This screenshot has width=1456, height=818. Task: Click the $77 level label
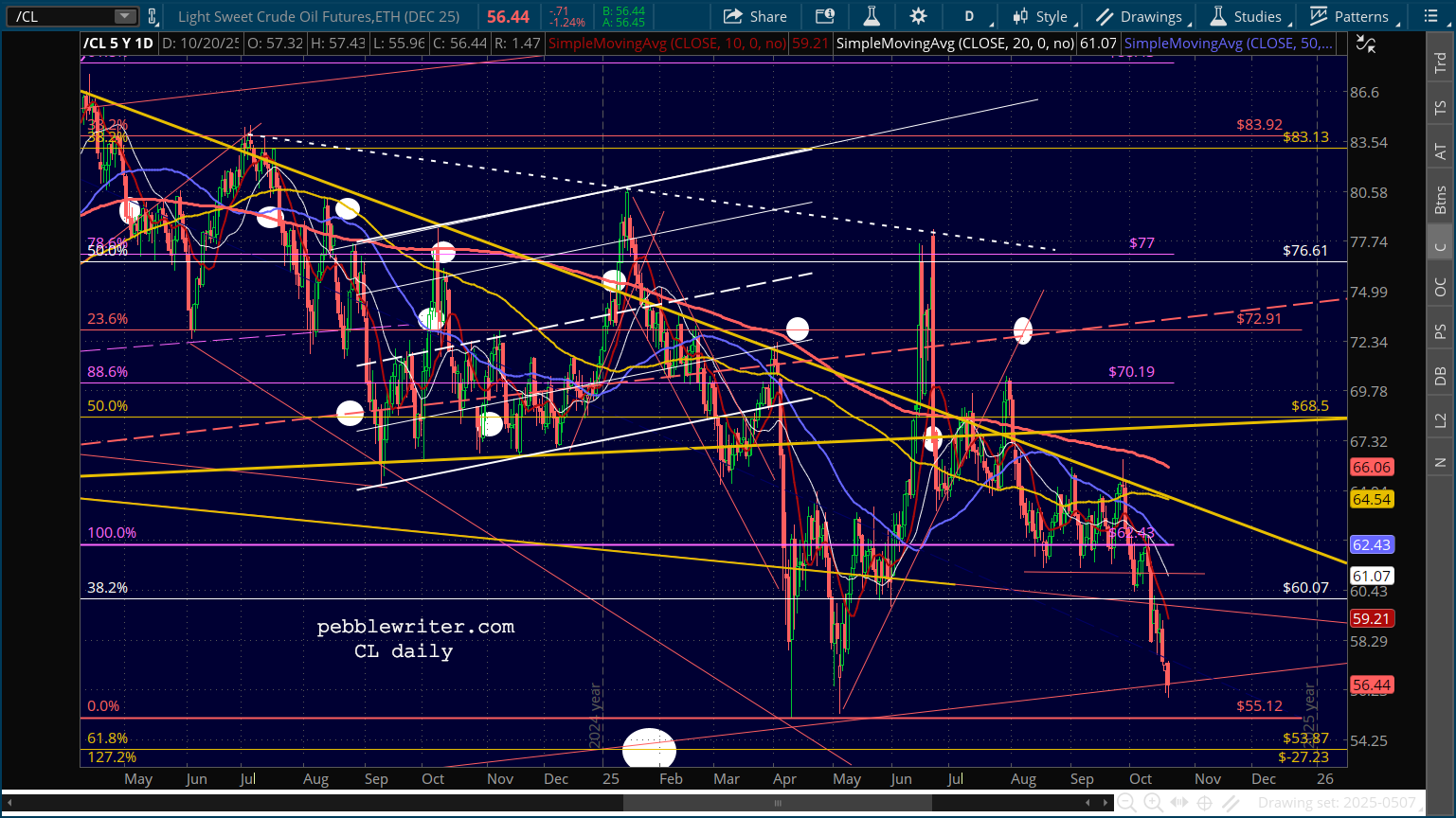1141,243
